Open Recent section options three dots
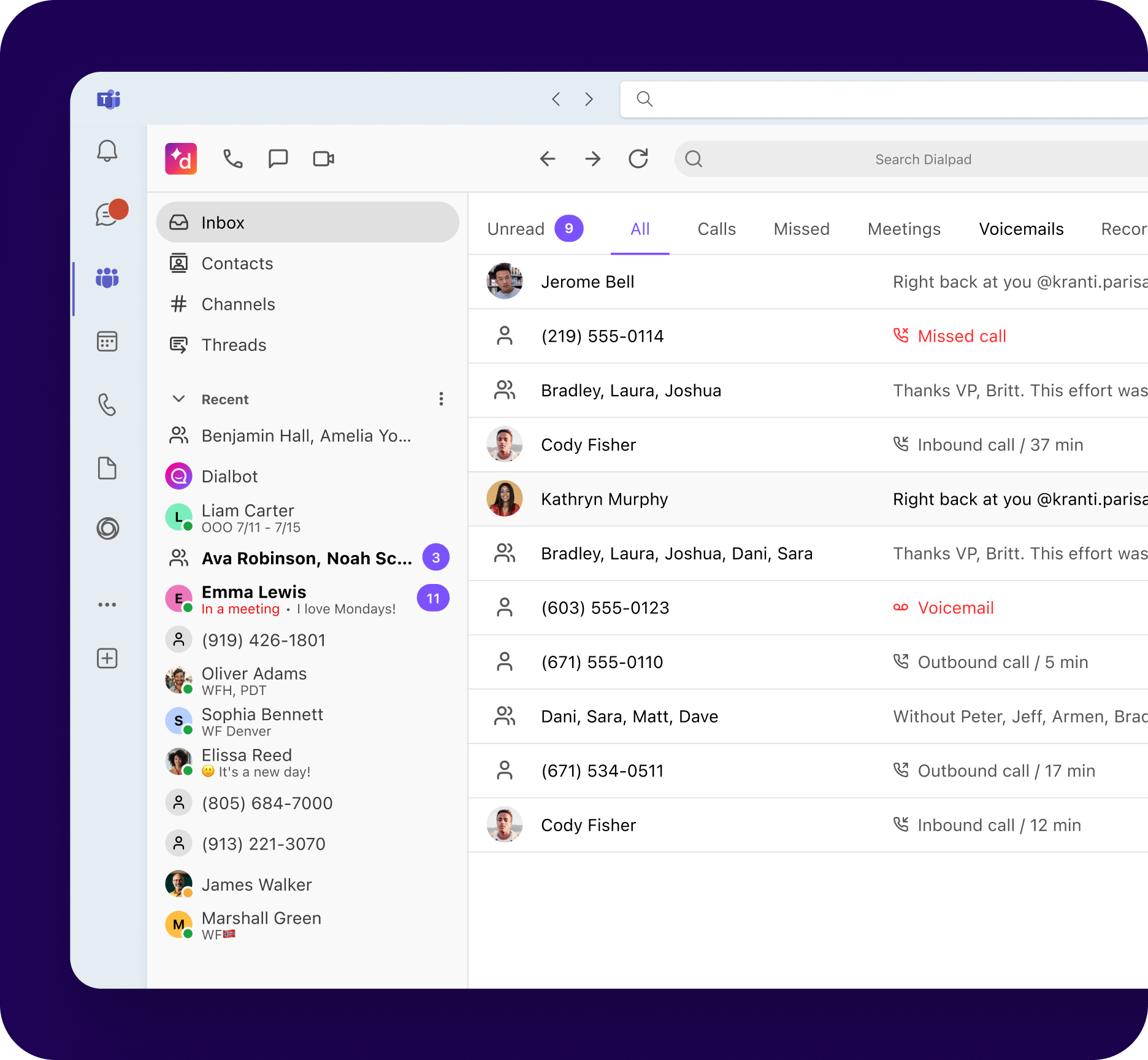Screen dimensions: 1148x1060 [x=441, y=399]
